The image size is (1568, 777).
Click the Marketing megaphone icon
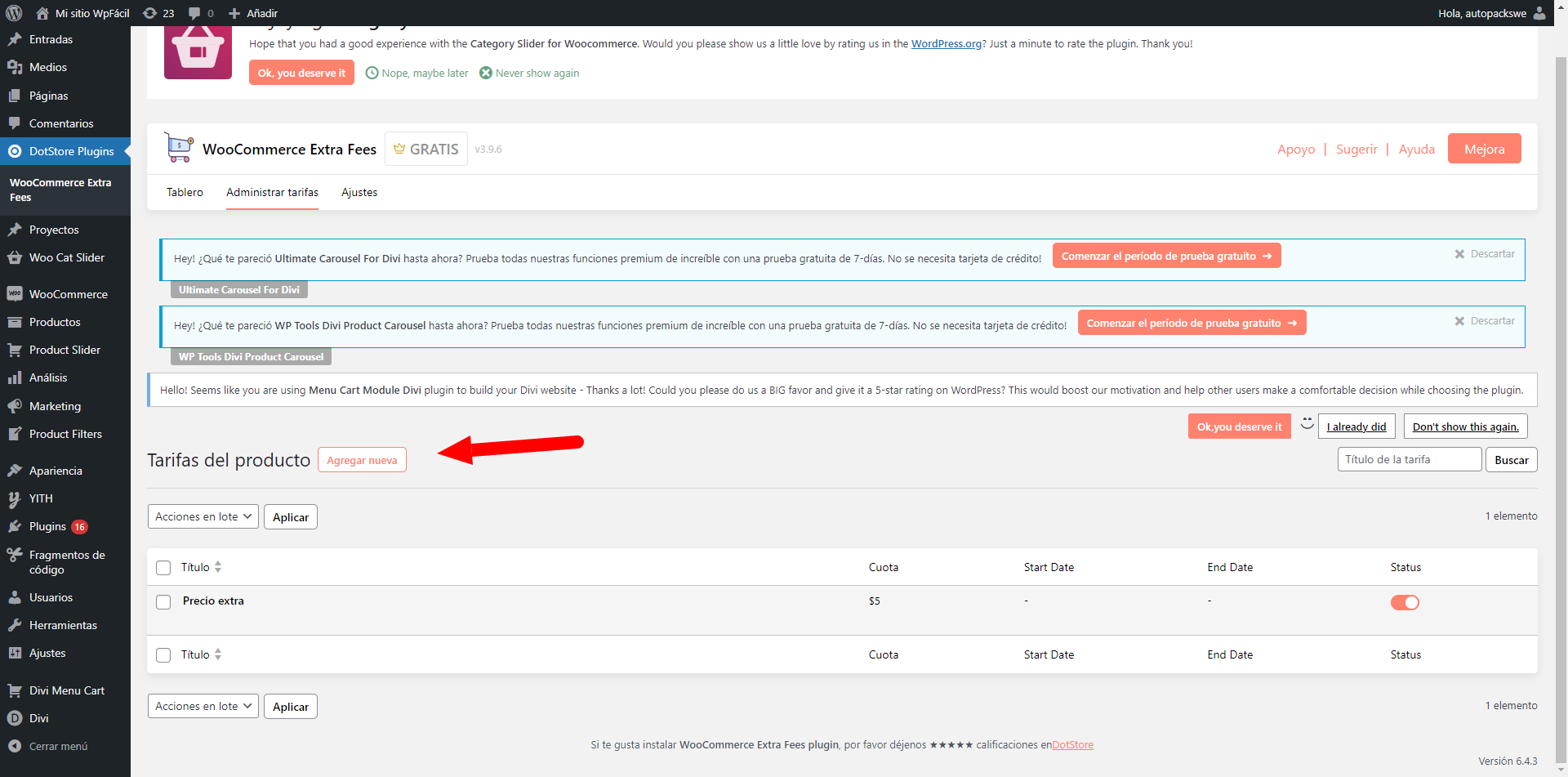point(15,406)
